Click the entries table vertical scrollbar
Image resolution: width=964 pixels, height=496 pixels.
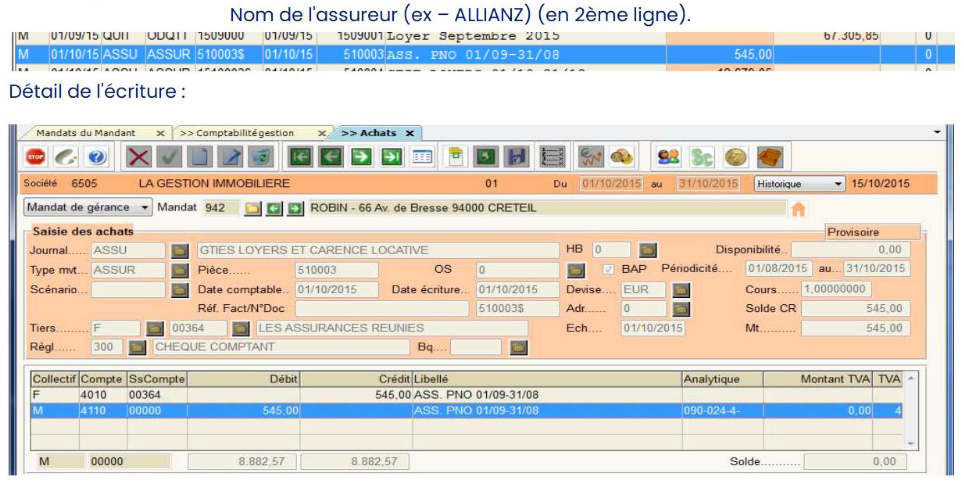(910, 410)
